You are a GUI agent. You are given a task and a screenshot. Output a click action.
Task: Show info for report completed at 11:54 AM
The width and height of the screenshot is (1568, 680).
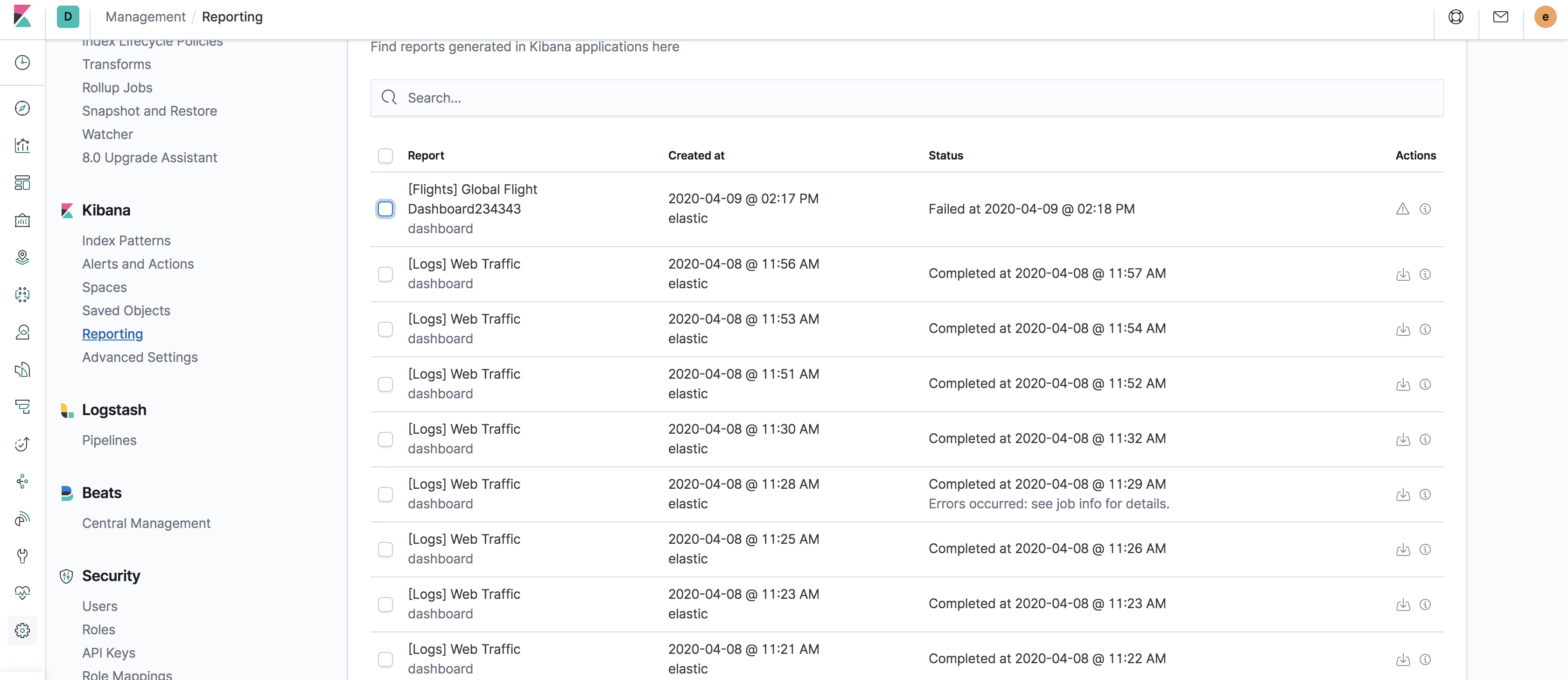pos(1425,329)
